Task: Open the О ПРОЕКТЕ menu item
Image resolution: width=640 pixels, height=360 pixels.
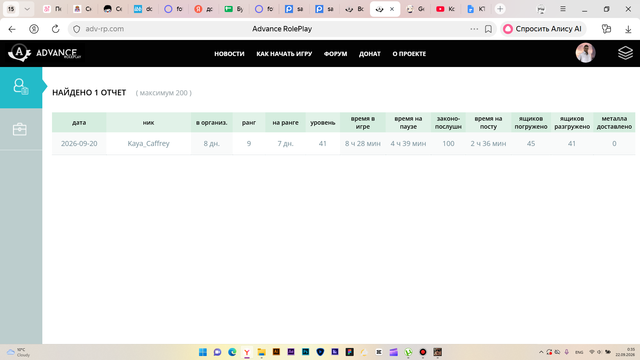Action: (x=409, y=53)
